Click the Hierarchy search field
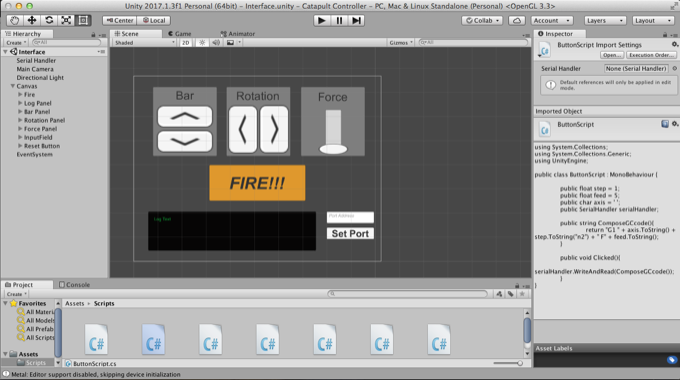 [x=66, y=43]
